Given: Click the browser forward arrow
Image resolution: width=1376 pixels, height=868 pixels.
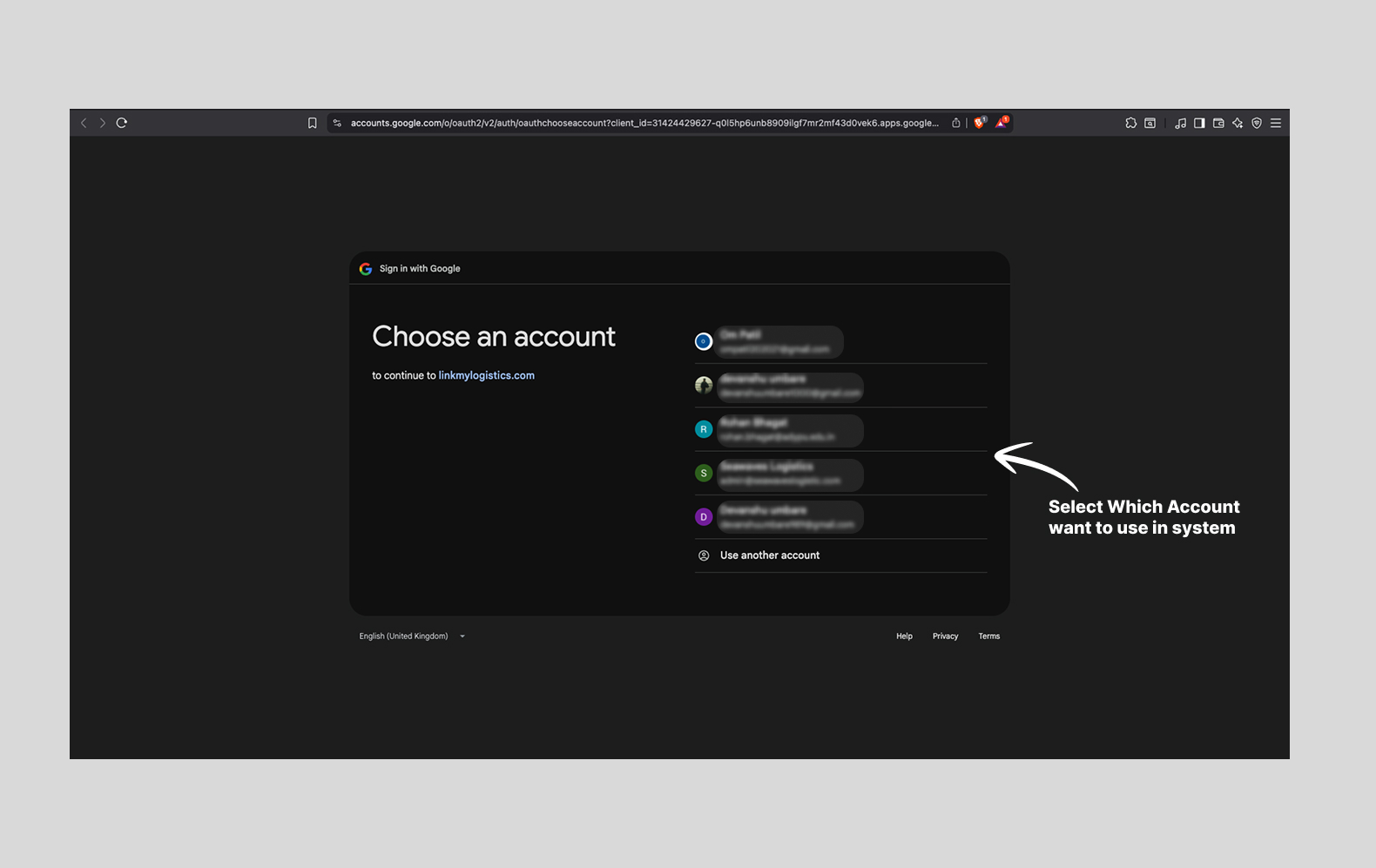Looking at the screenshot, I should click(x=103, y=123).
